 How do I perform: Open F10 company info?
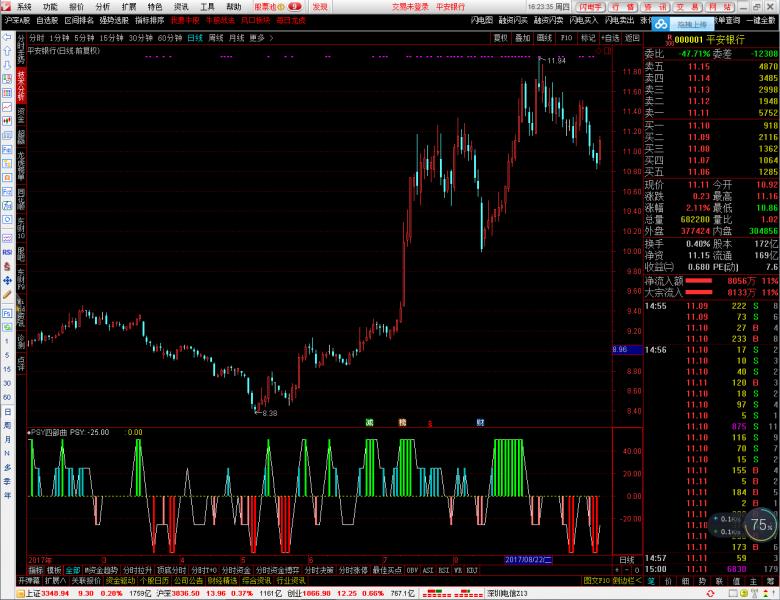click(566, 38)
